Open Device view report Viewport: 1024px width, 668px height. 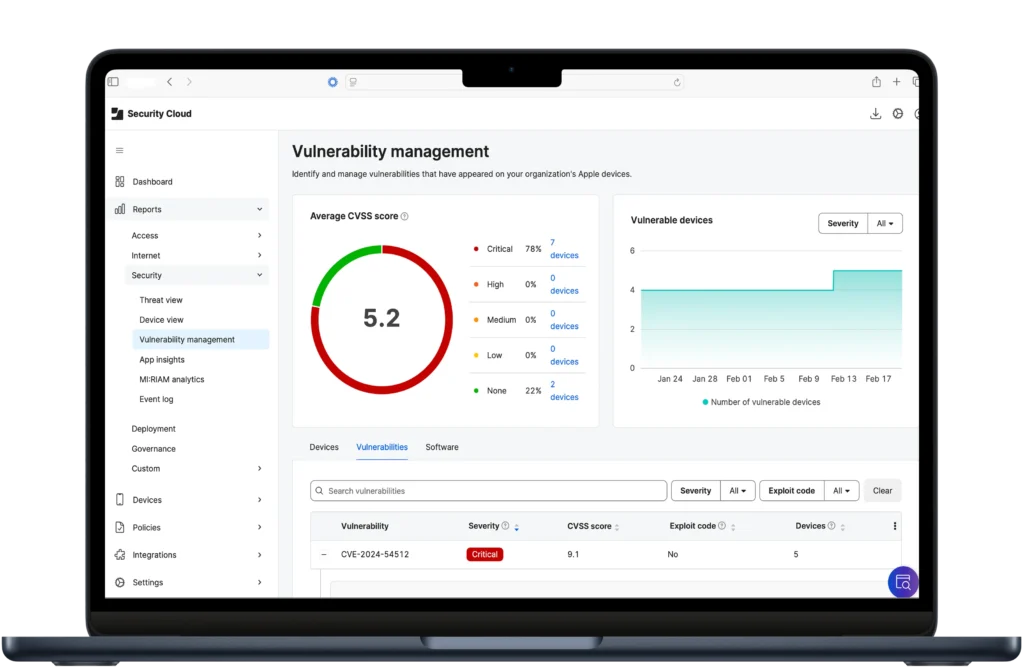[161, 320]
